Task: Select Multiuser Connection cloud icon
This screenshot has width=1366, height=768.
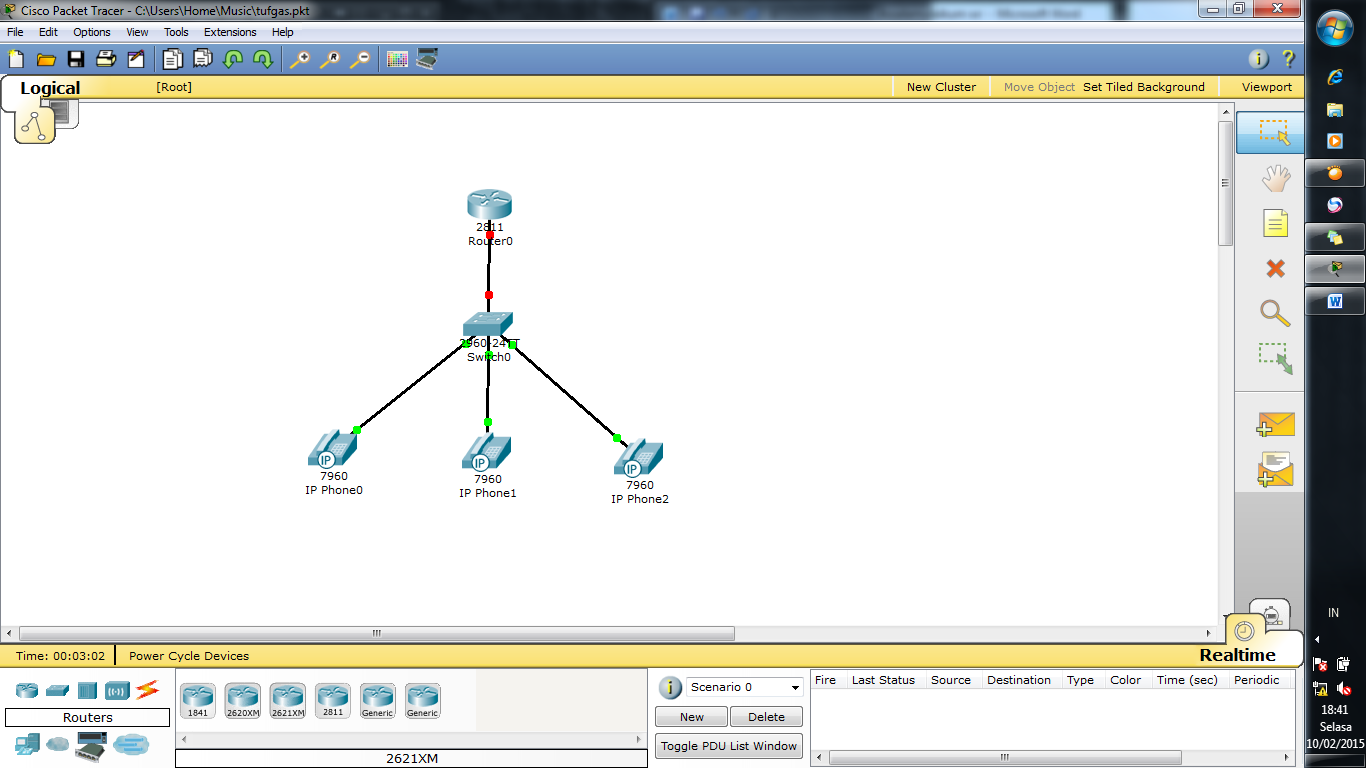Action: coord(130,744)
